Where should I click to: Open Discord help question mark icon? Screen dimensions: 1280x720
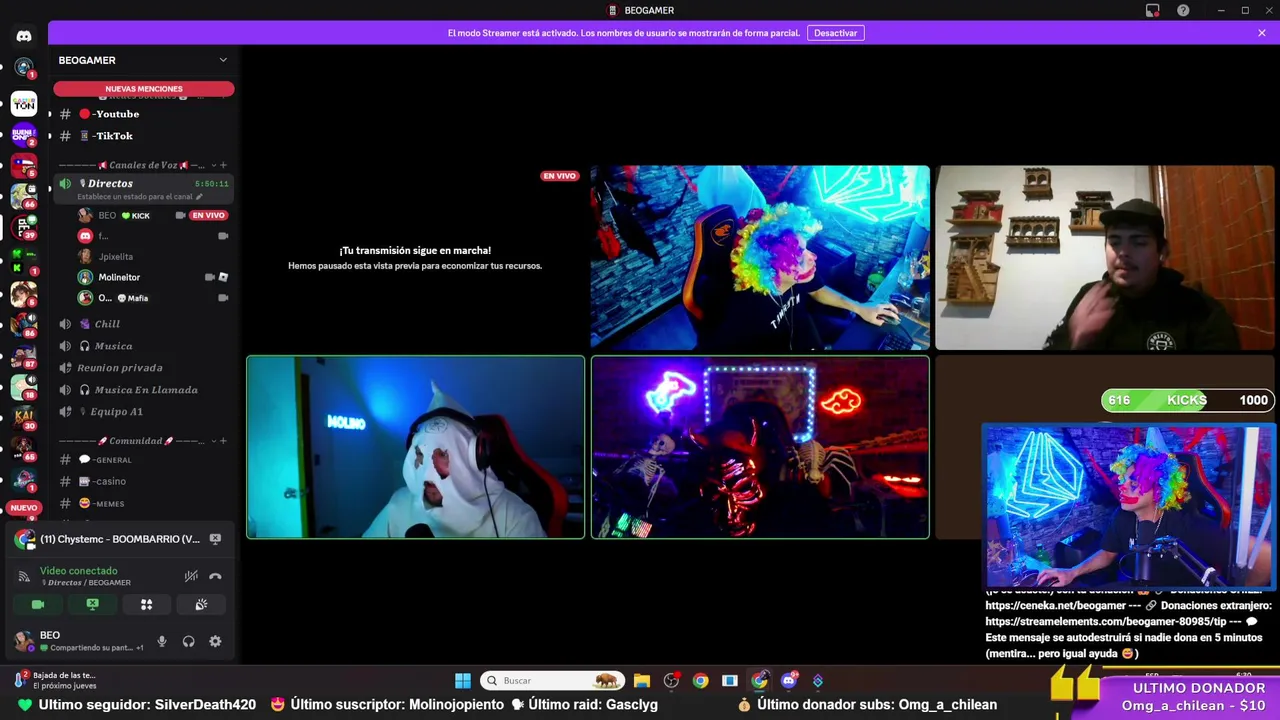(1183, 10)
